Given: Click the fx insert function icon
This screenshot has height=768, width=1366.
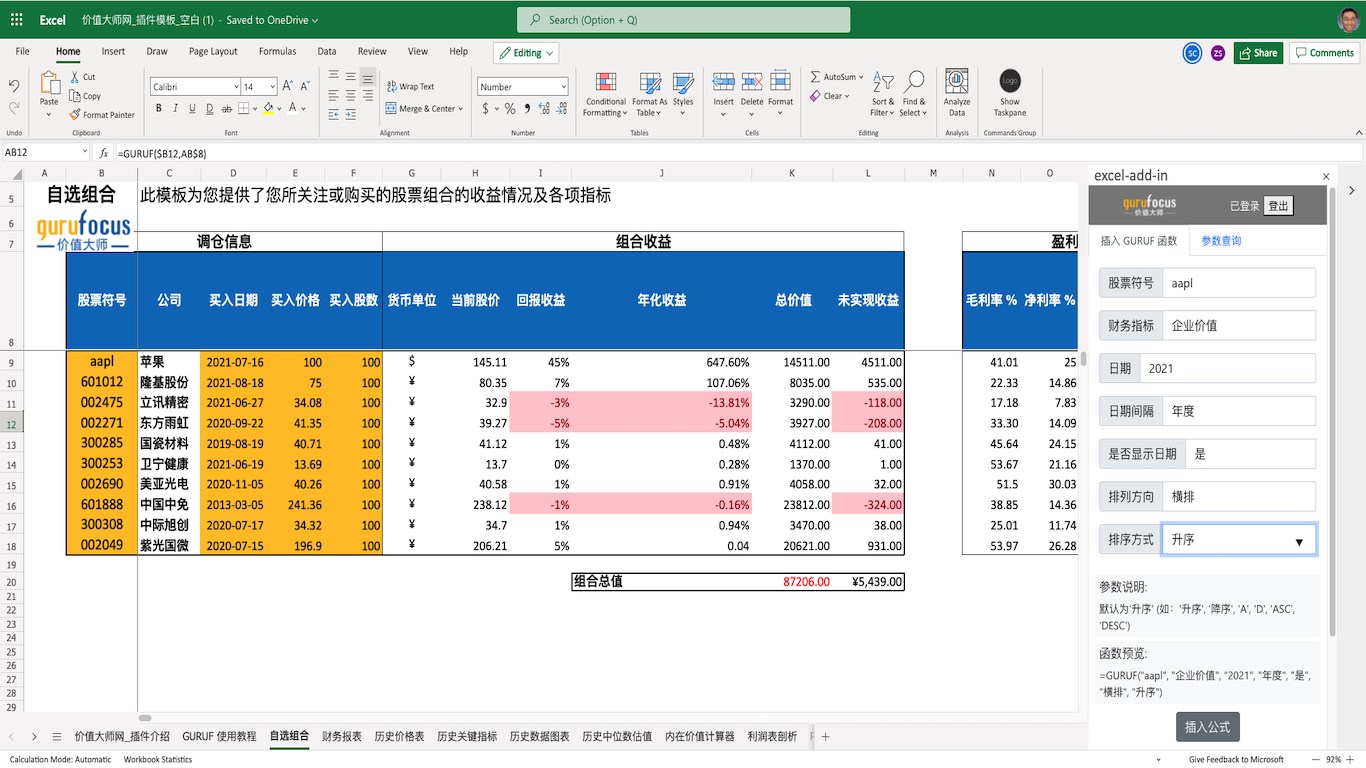Looking at the screenshot, I should tap(103, 153).
